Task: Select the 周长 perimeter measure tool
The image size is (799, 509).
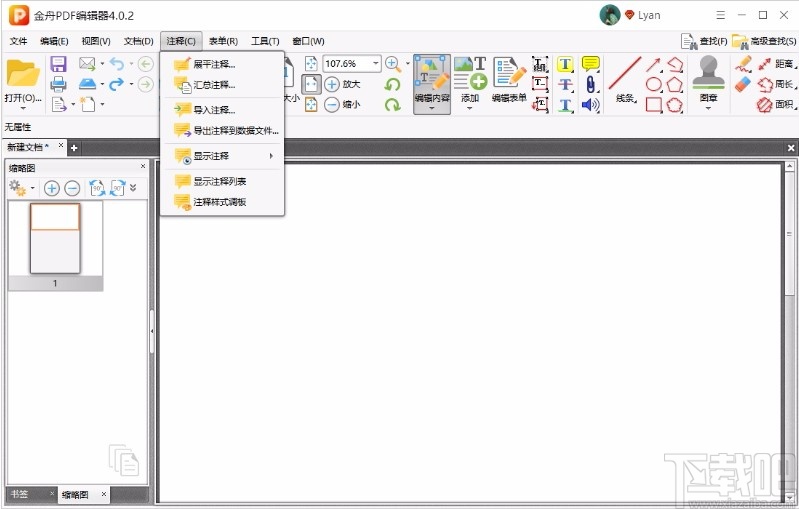Action: [777, 85]
